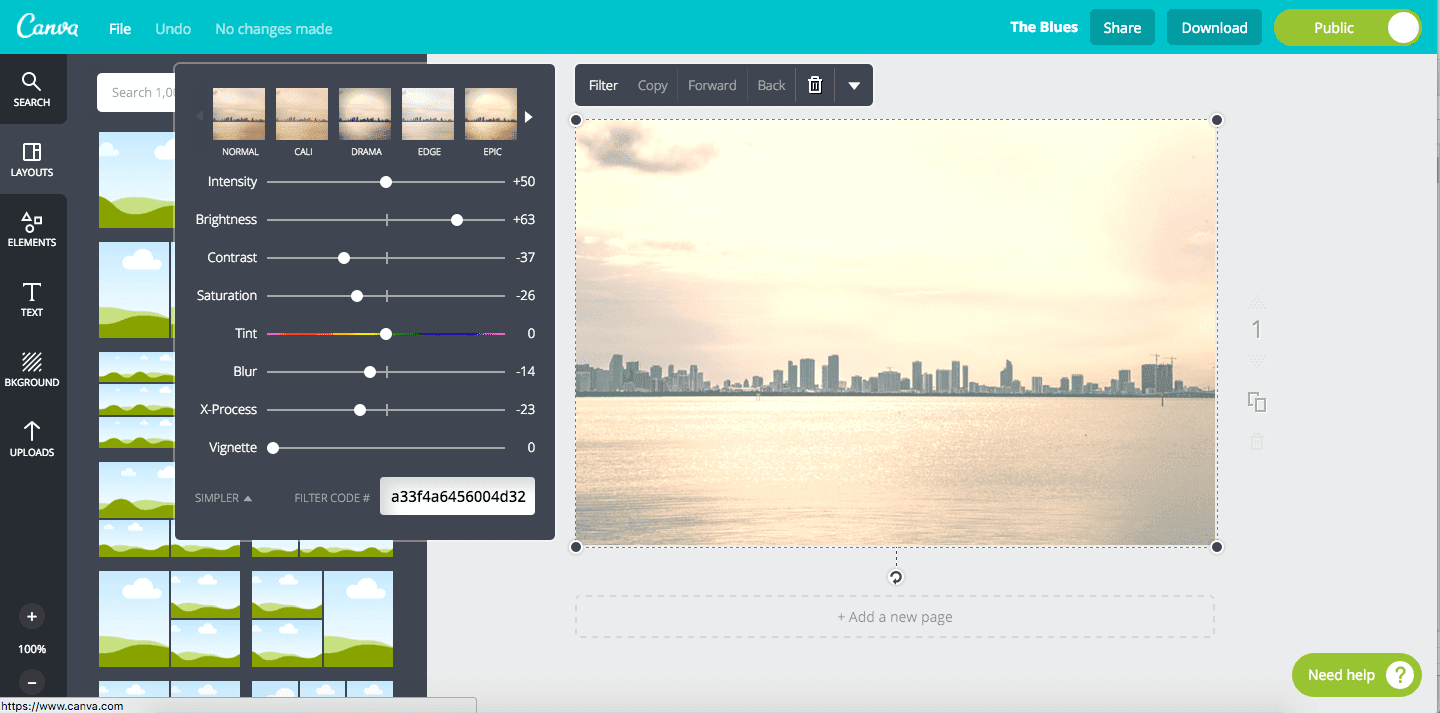Collapse the filter options via SIMPLER

(221, 496)
